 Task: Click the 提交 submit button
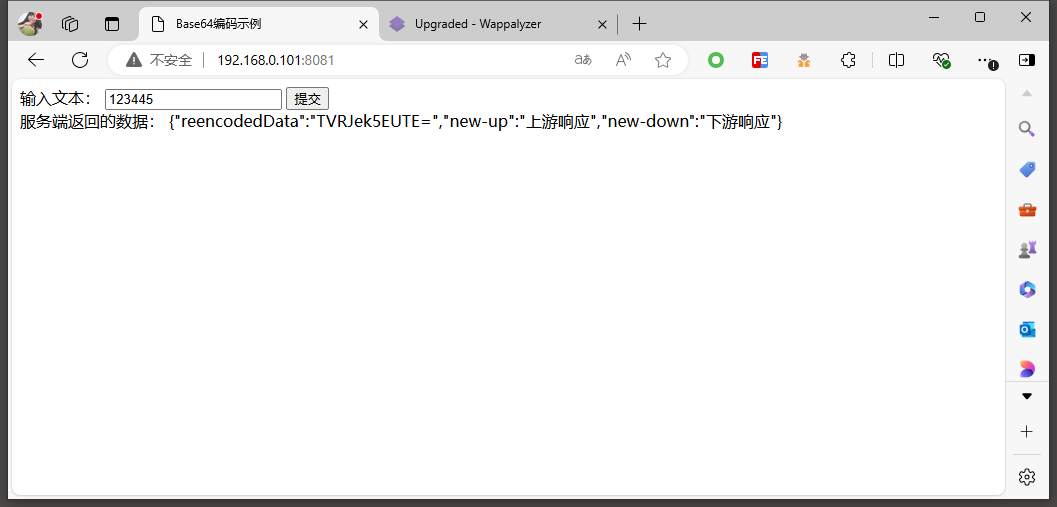[x=307, y=99]
